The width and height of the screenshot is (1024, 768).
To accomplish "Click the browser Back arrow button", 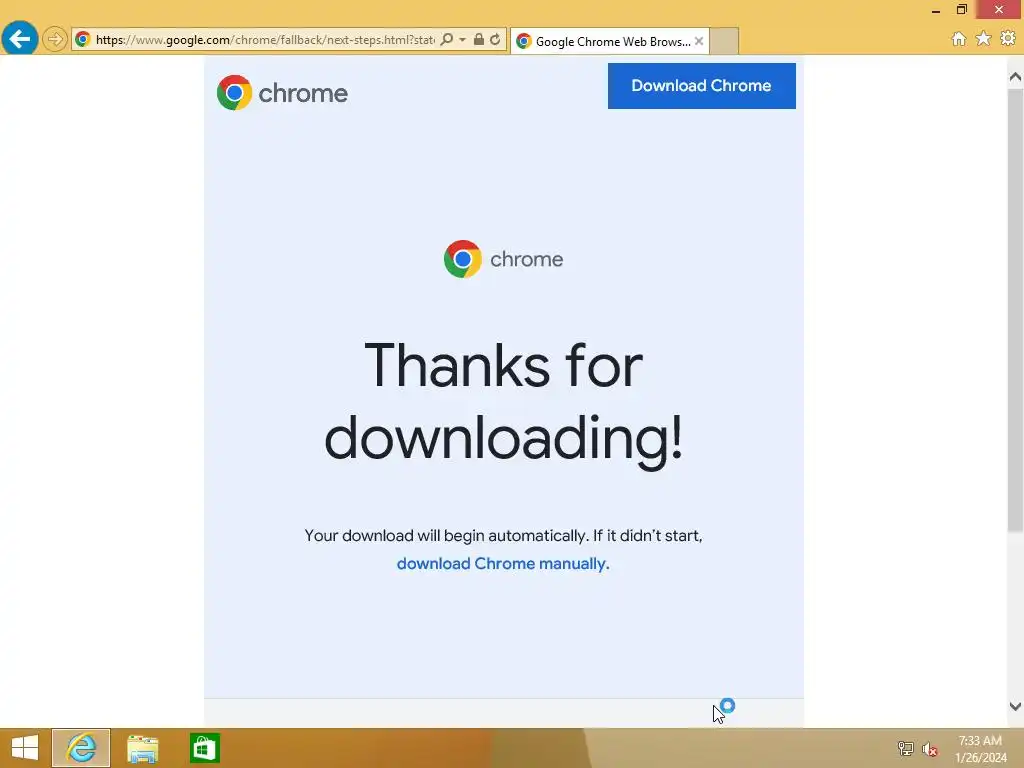I will pos(20,39).
